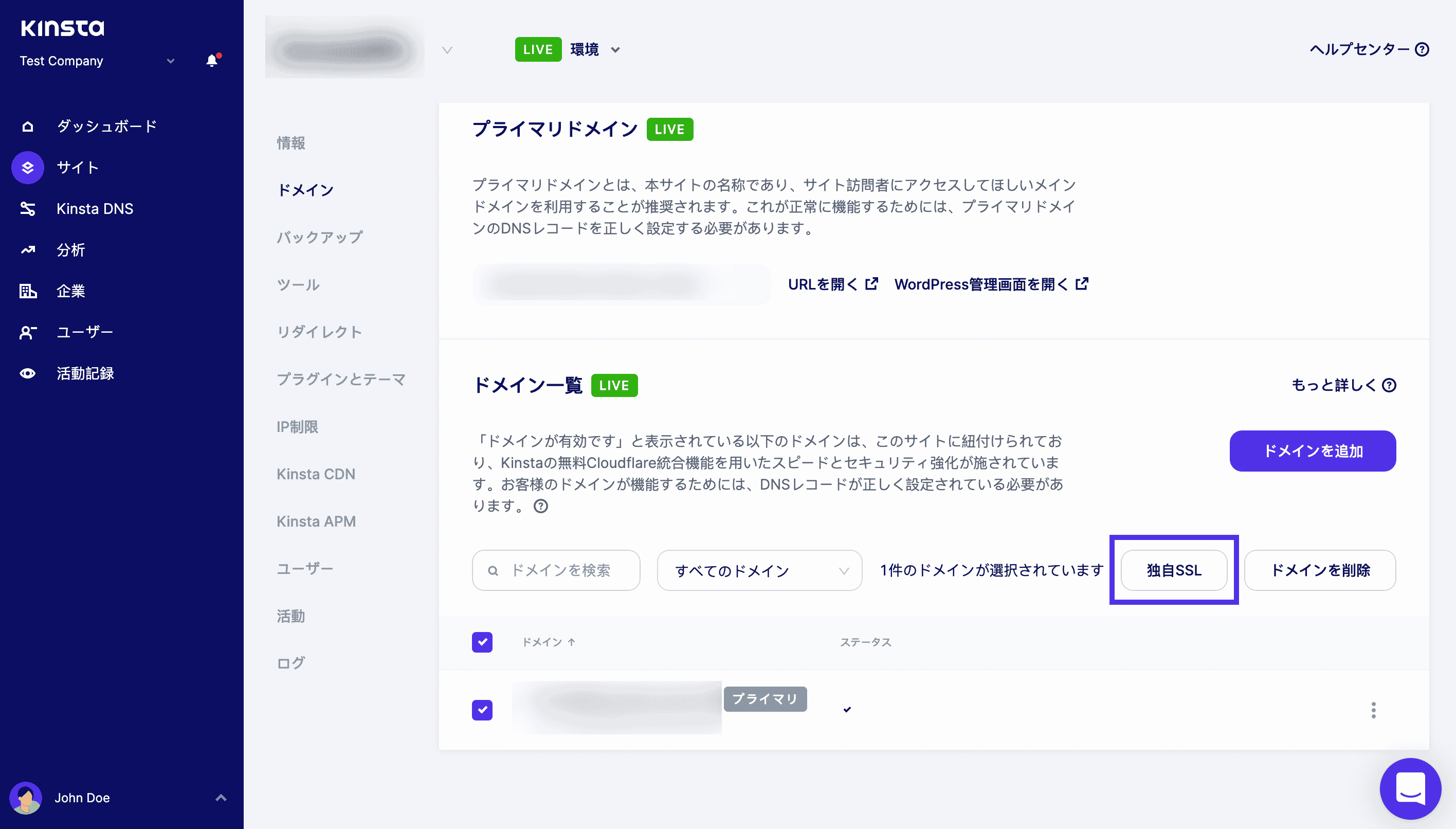1456x829 pixels.
Task: Open Kinsta DNS via its sidebar icon
Action: click(x=27, y=209)
